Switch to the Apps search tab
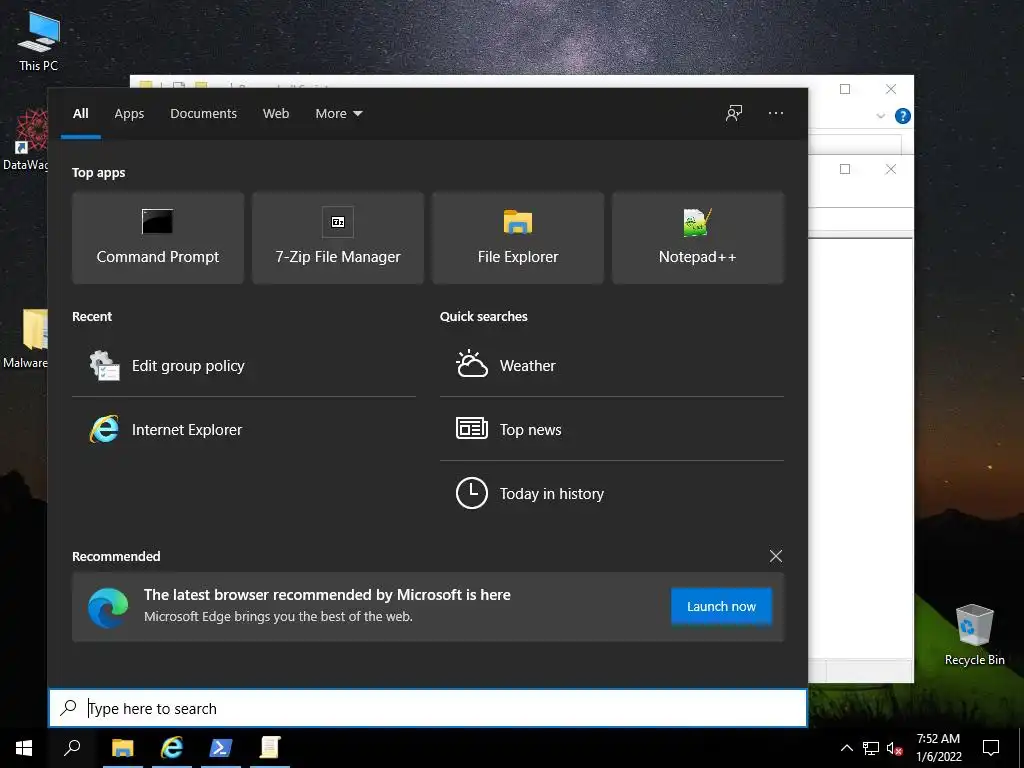The width and height of the screenshot is (1024, 768). [x=129, y=113]
